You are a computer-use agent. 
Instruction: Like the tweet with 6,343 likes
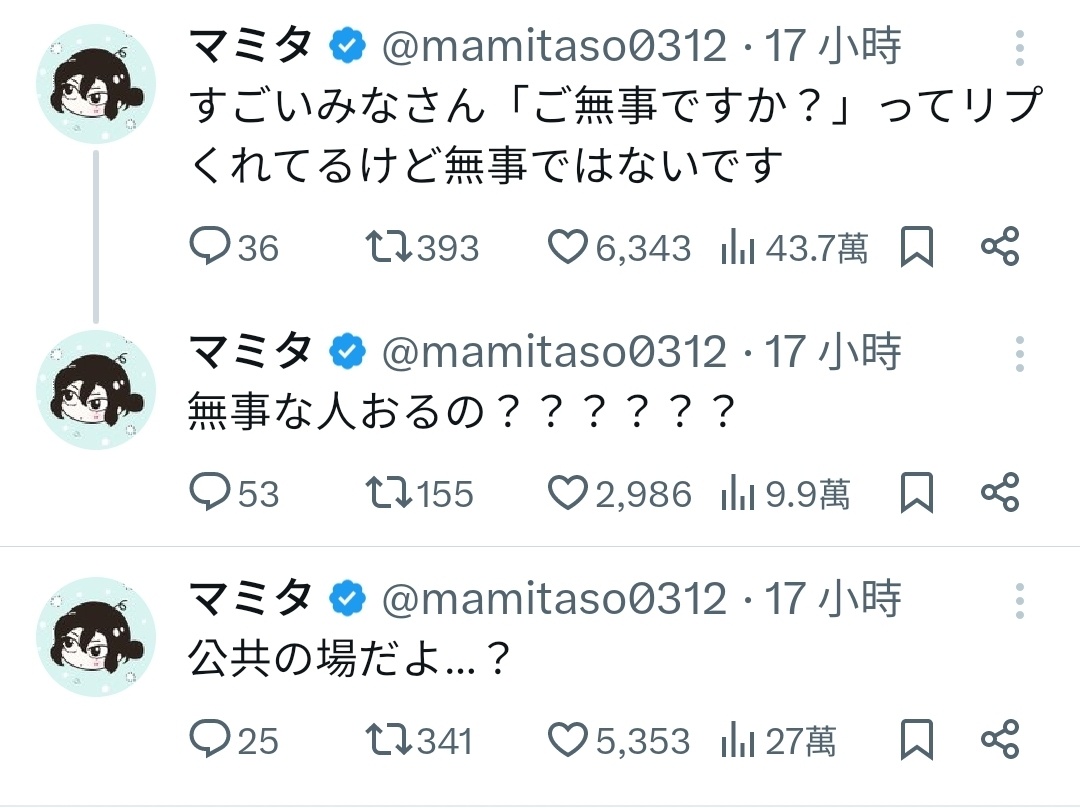569,247
